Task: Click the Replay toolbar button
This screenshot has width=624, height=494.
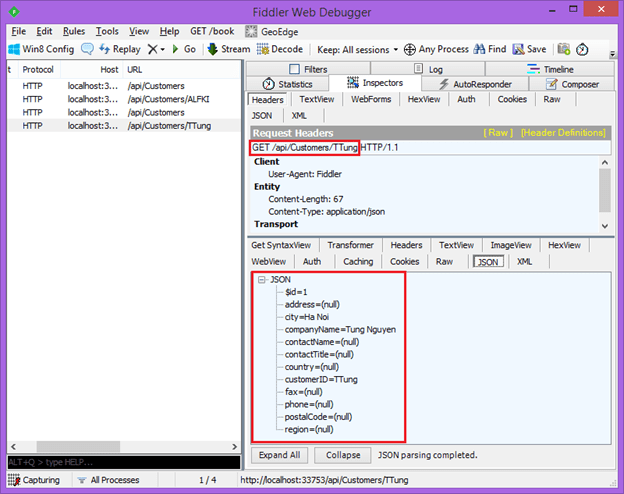Action: tap(120, 49)
